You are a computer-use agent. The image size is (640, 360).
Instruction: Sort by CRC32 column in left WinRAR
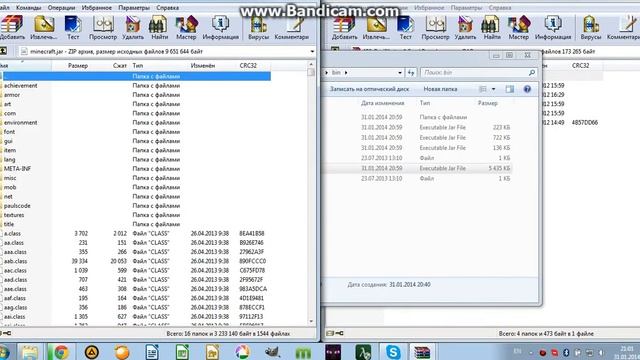[248, 65]
